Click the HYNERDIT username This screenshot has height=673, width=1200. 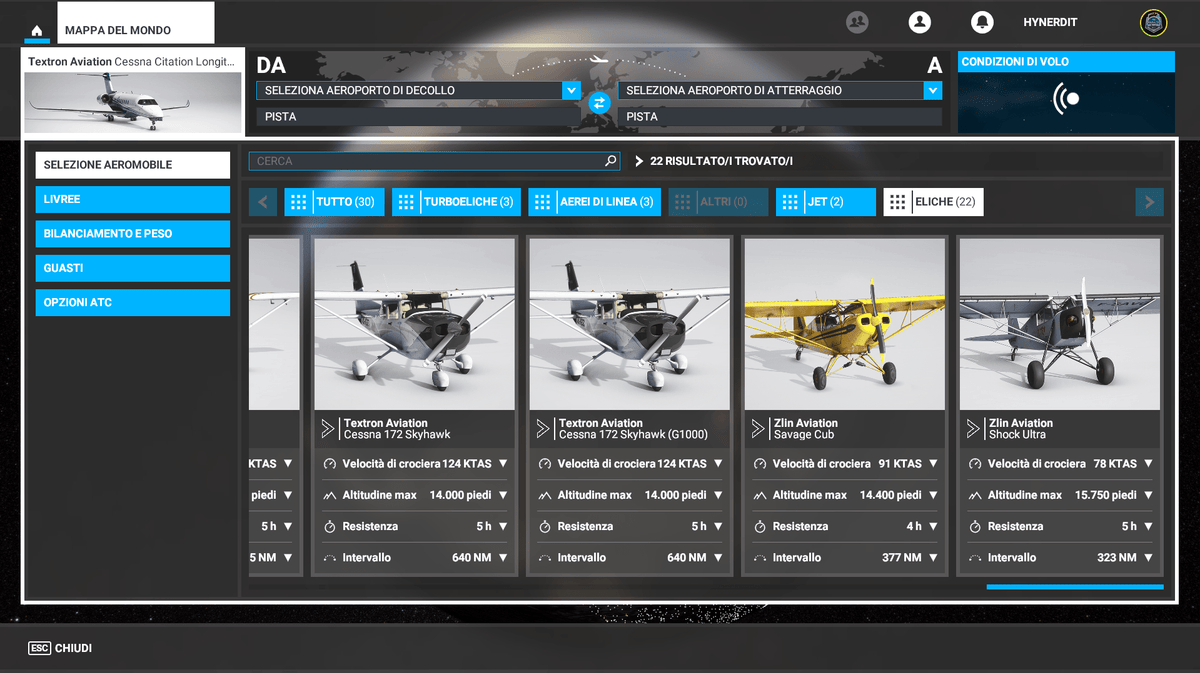click(x=1050, y=22)
